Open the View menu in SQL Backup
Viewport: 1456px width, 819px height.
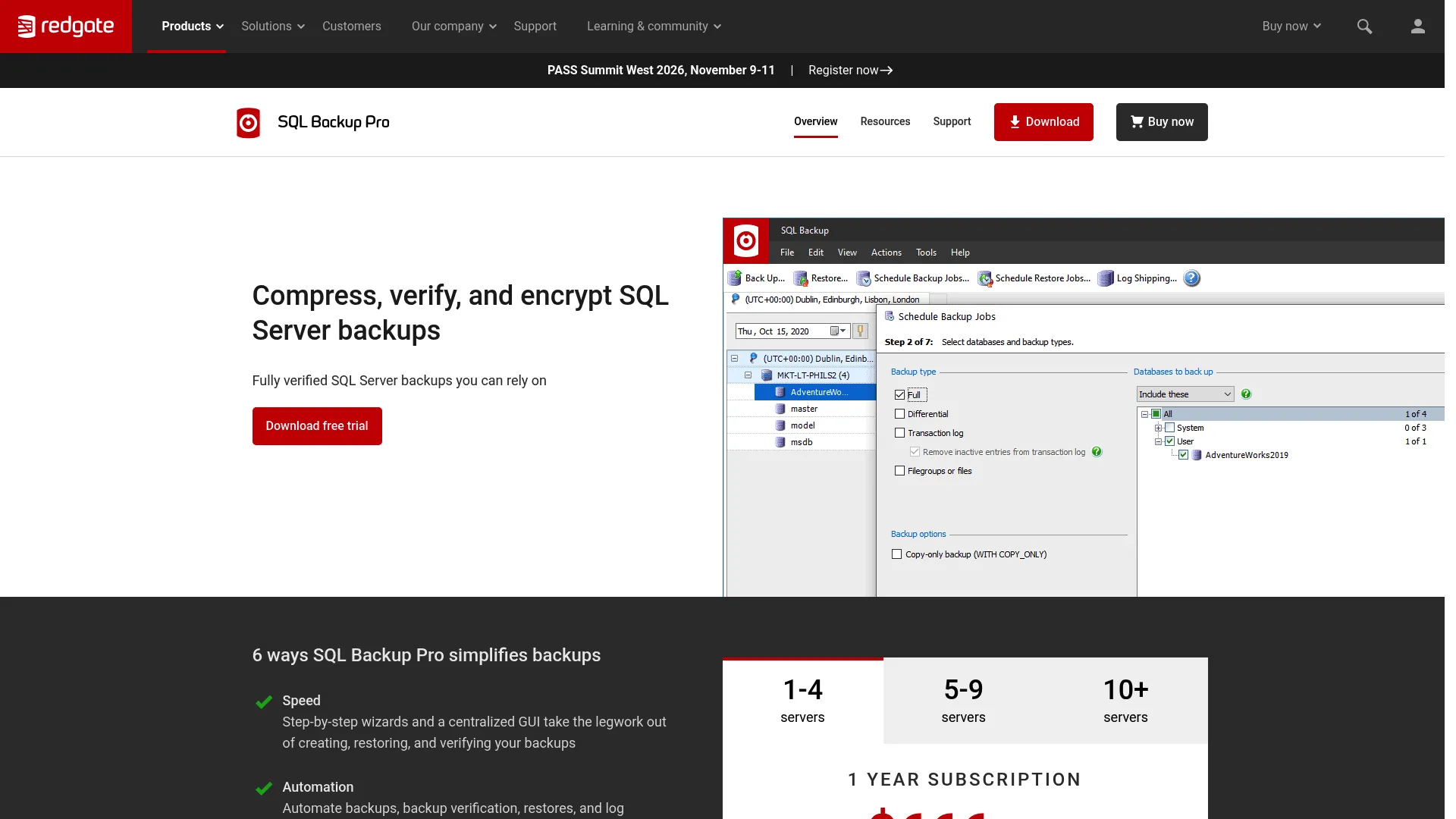click(847, 253)
